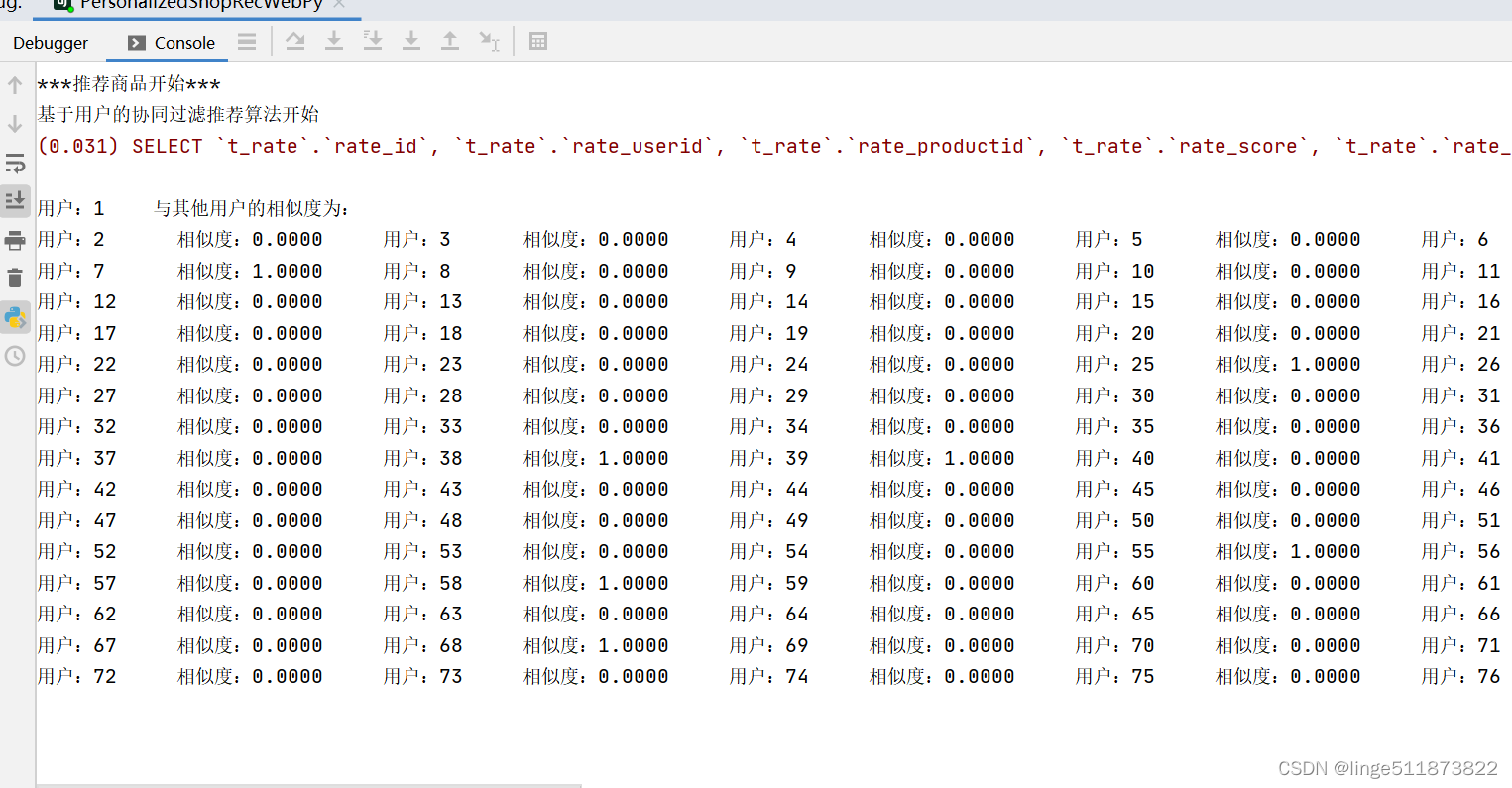Click similarity 0.0000 next to 用户:75
The width and height of the screenshot is (1512, 788).
(1326, 676)
